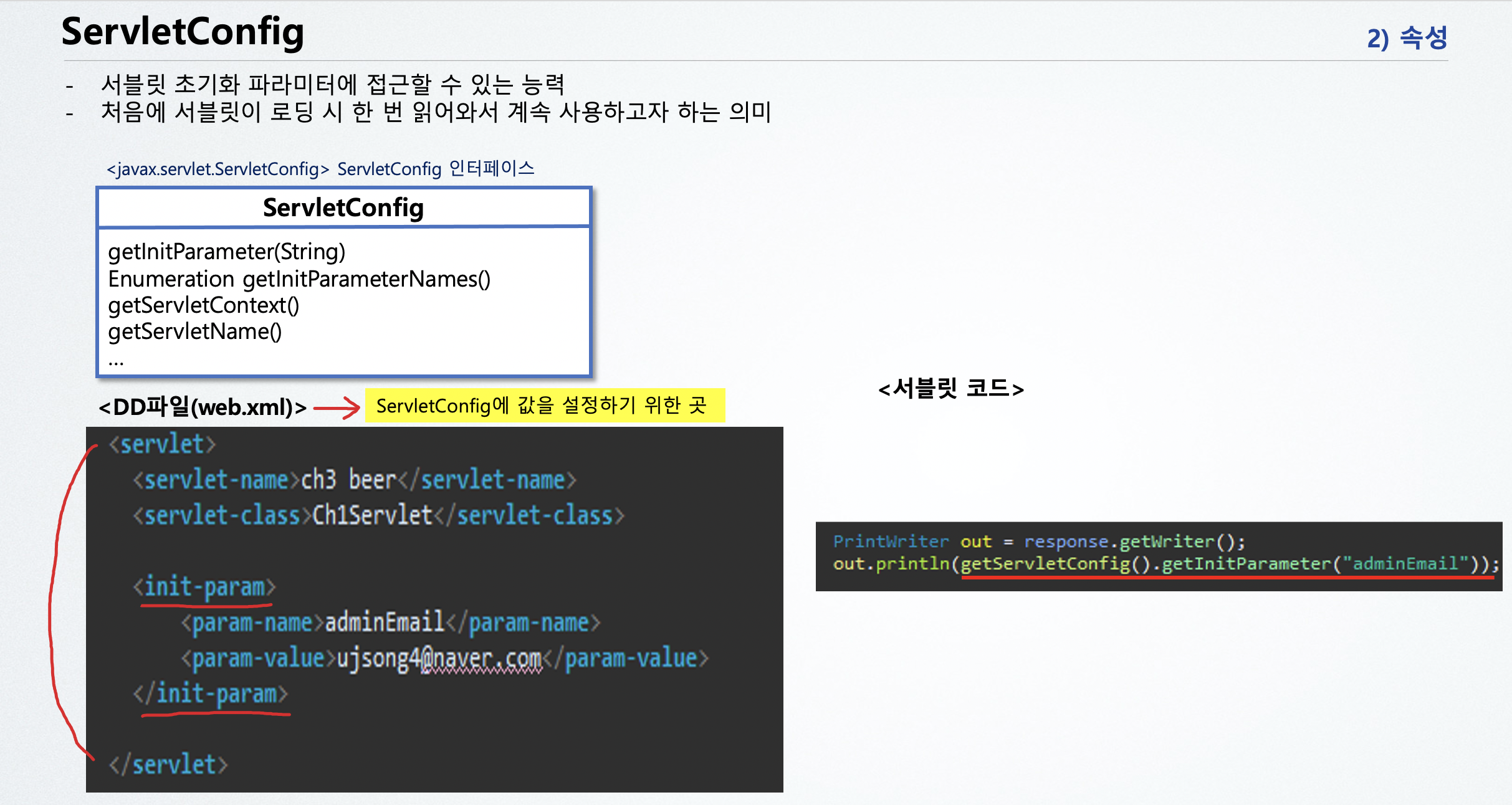The image size is (1512, 805).
Task: Click getInitParameter(String) method text
Action: (x=226, y=252)
